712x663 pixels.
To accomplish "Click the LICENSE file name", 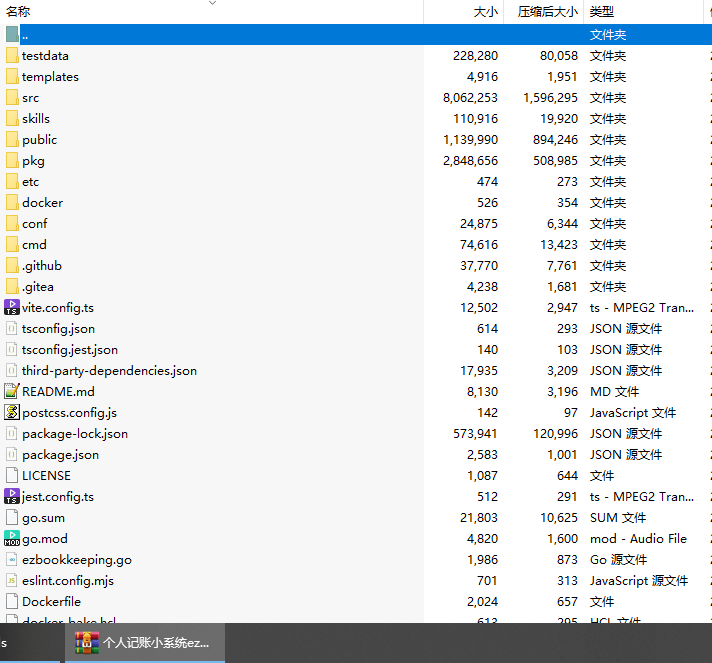I will click(x=46, y=476).
